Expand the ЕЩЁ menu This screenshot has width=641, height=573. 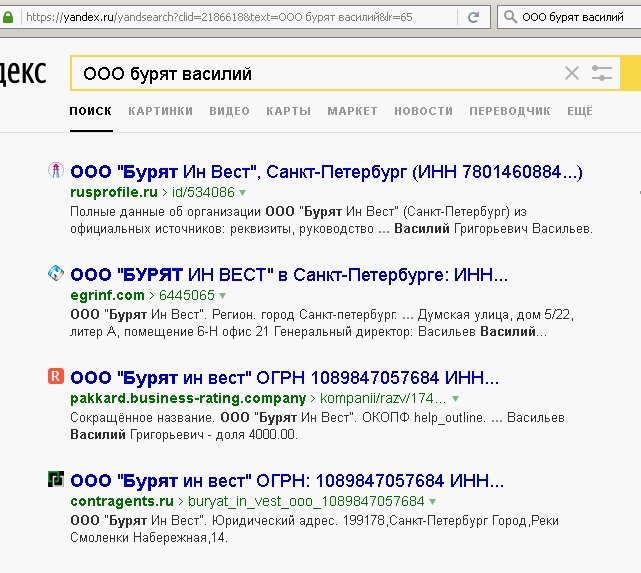pos(580,111)
